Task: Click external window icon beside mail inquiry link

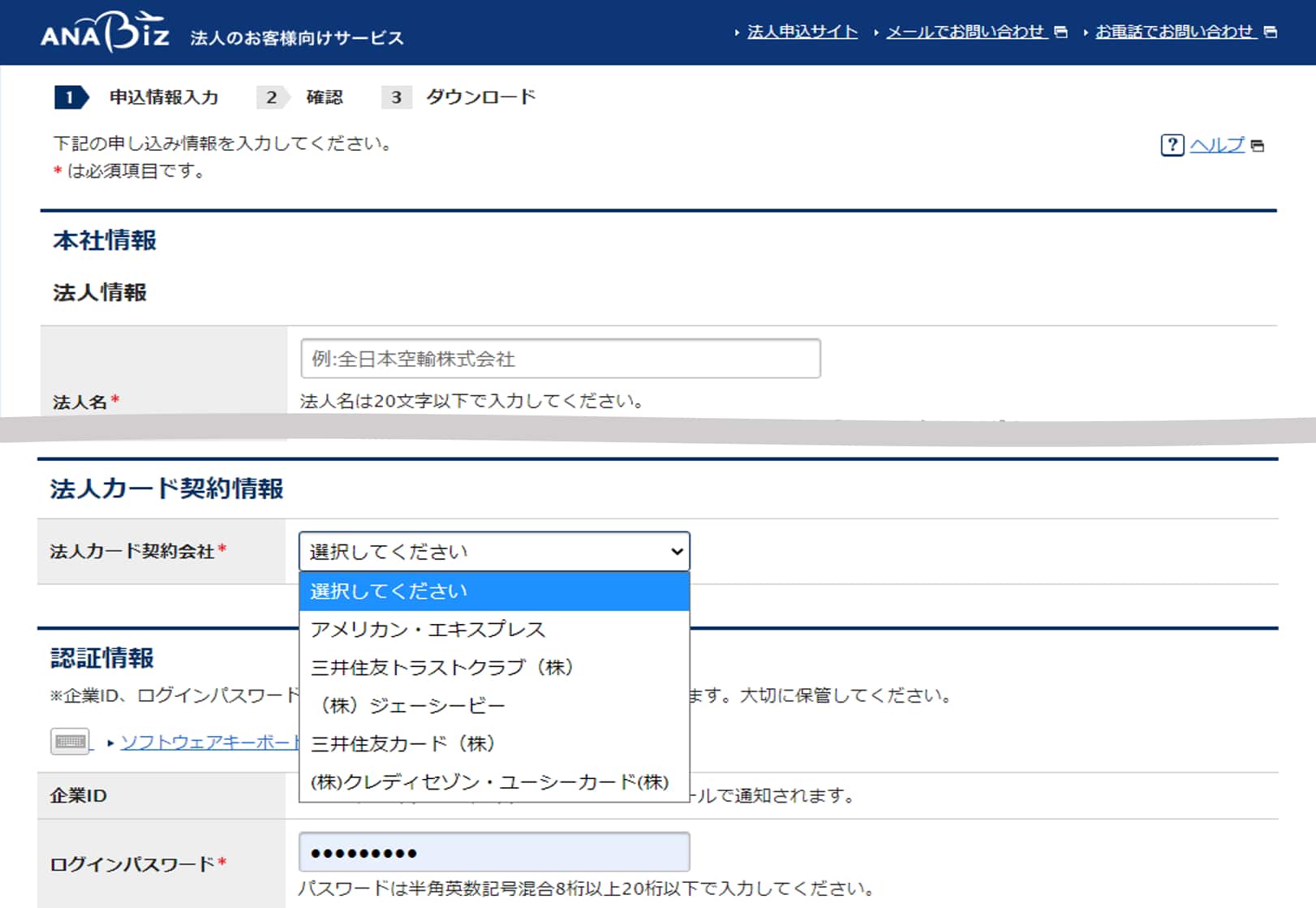Action: click(x=1060, y=32)
